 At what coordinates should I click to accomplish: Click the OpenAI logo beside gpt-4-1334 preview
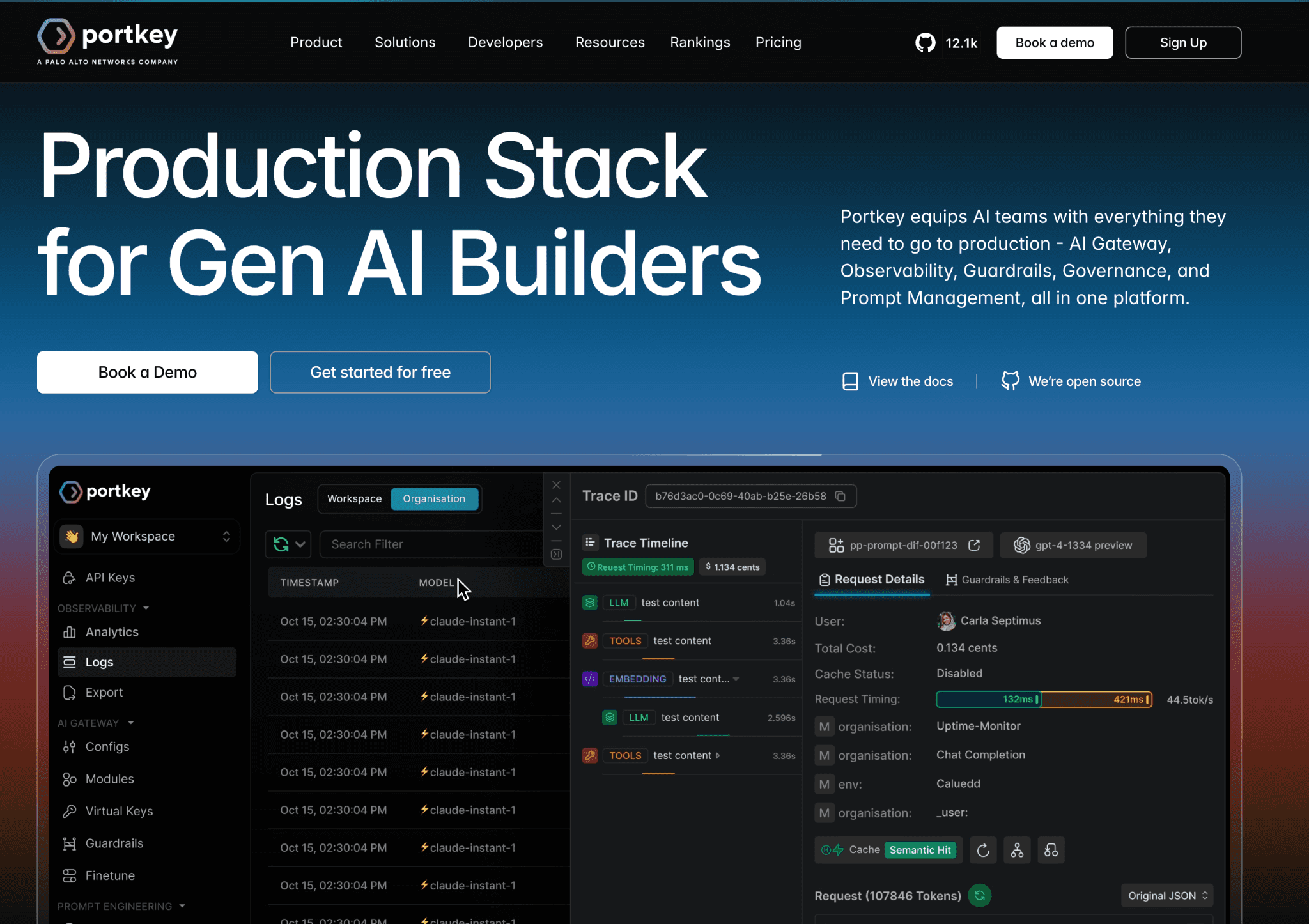coord(1021,545)
